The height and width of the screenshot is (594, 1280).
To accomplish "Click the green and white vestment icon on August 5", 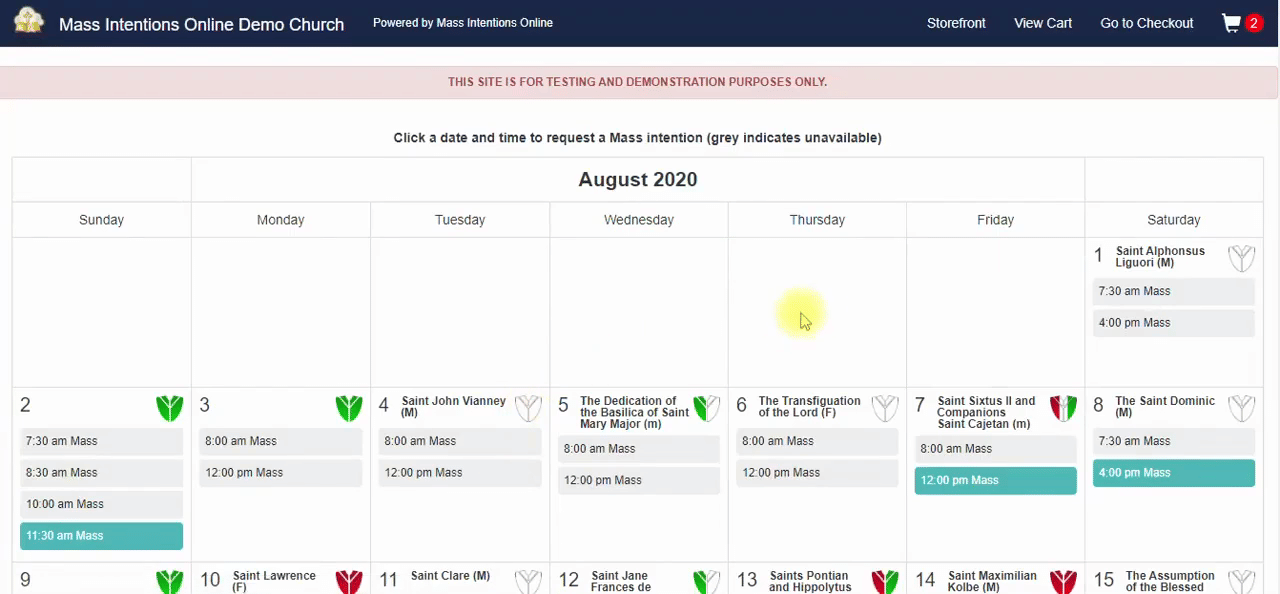I will point(706,408).
